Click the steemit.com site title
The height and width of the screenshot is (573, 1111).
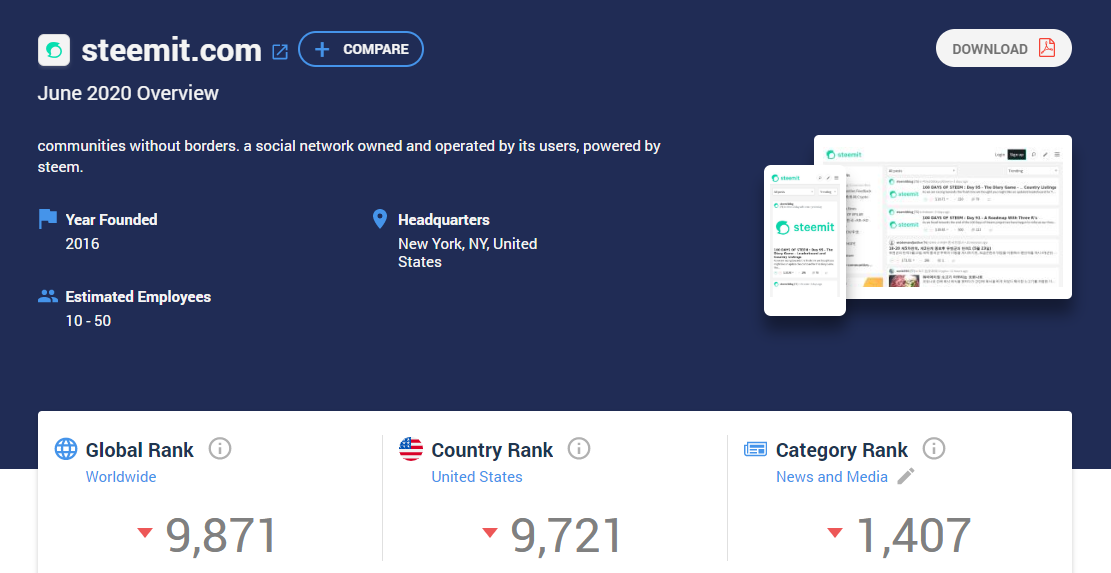pyautogui.click(x=171, y=50)
